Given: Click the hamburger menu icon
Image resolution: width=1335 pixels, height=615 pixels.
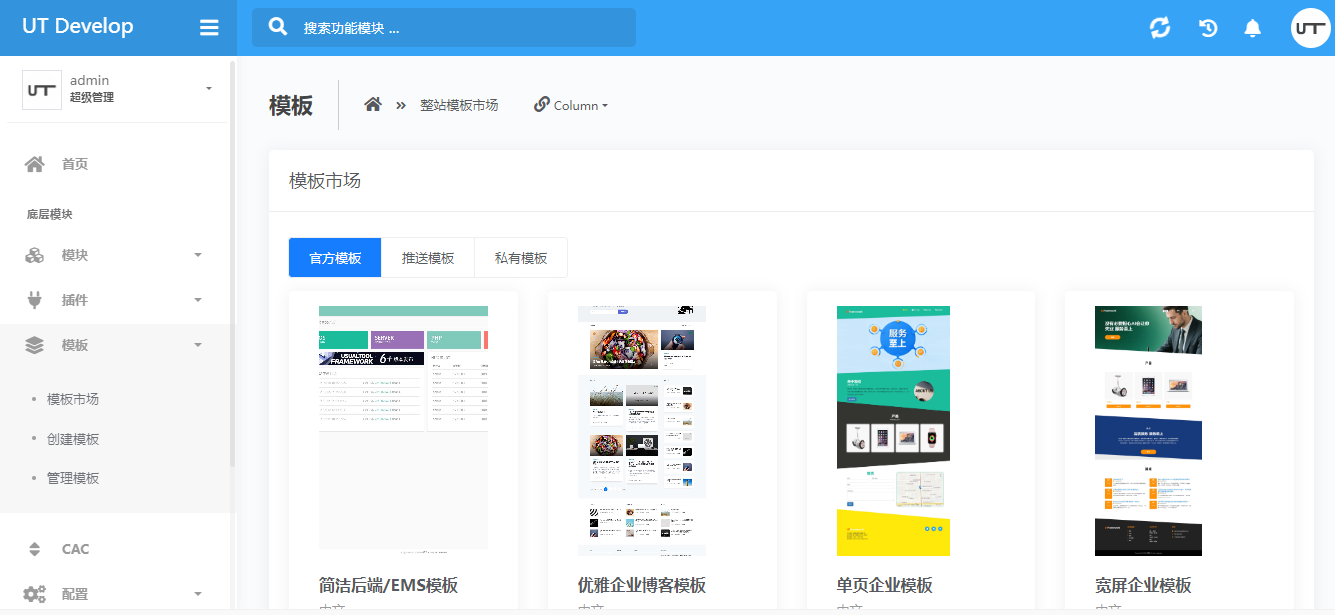Looking at the screenshot, I should (209, 28).
